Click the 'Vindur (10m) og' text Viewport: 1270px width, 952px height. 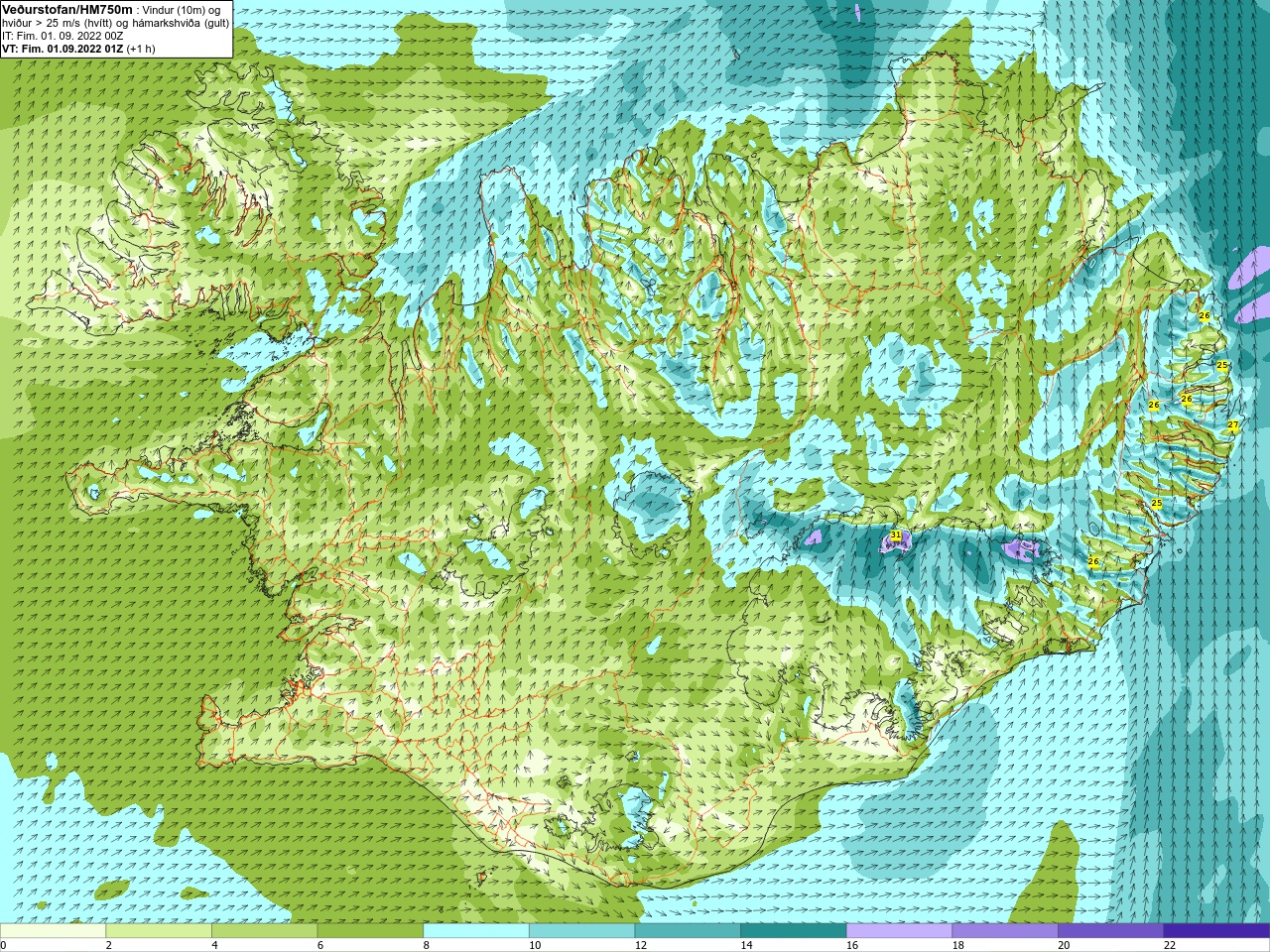coord(182,10)
